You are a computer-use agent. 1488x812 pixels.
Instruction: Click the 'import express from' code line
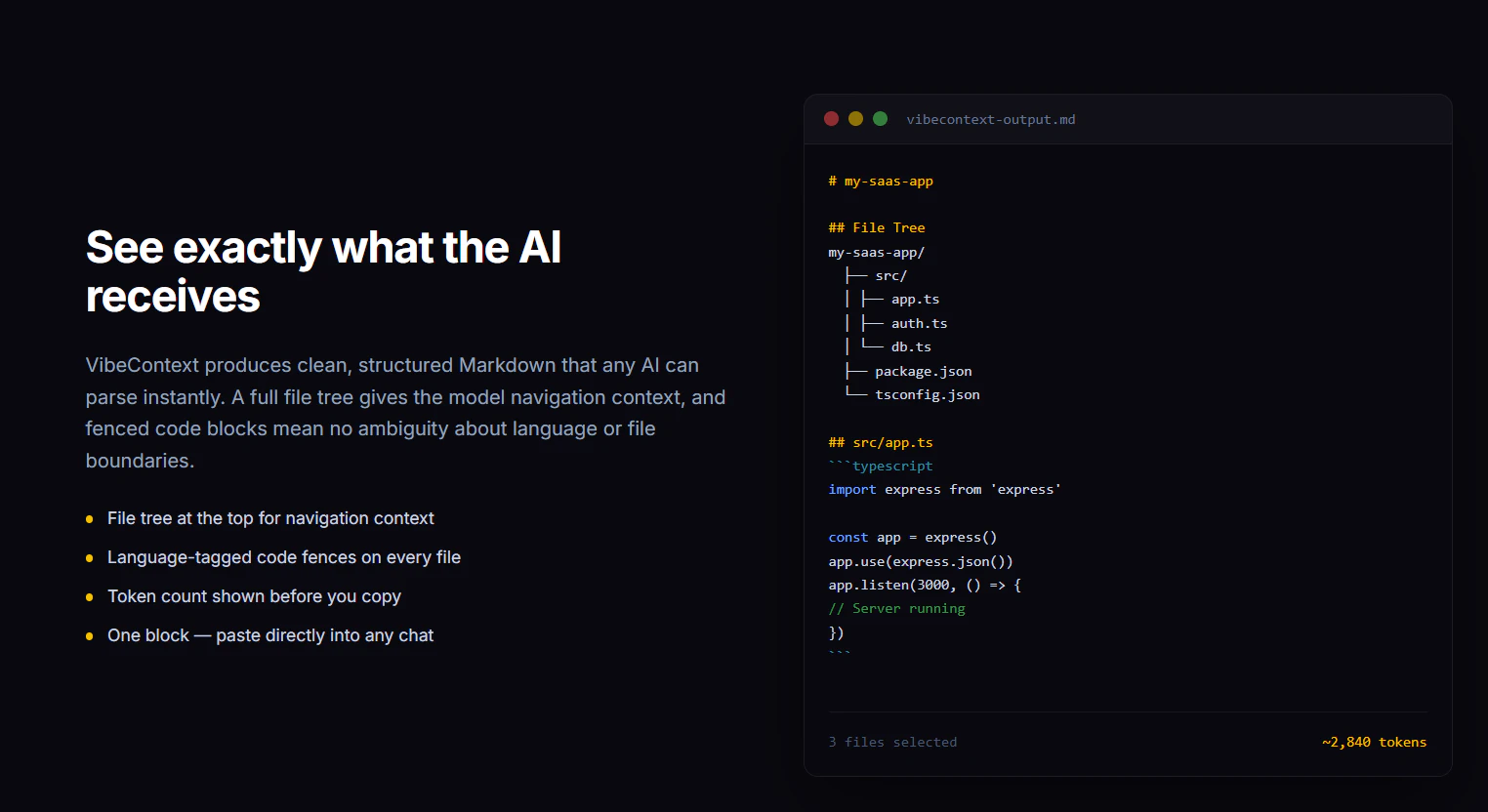945,490
